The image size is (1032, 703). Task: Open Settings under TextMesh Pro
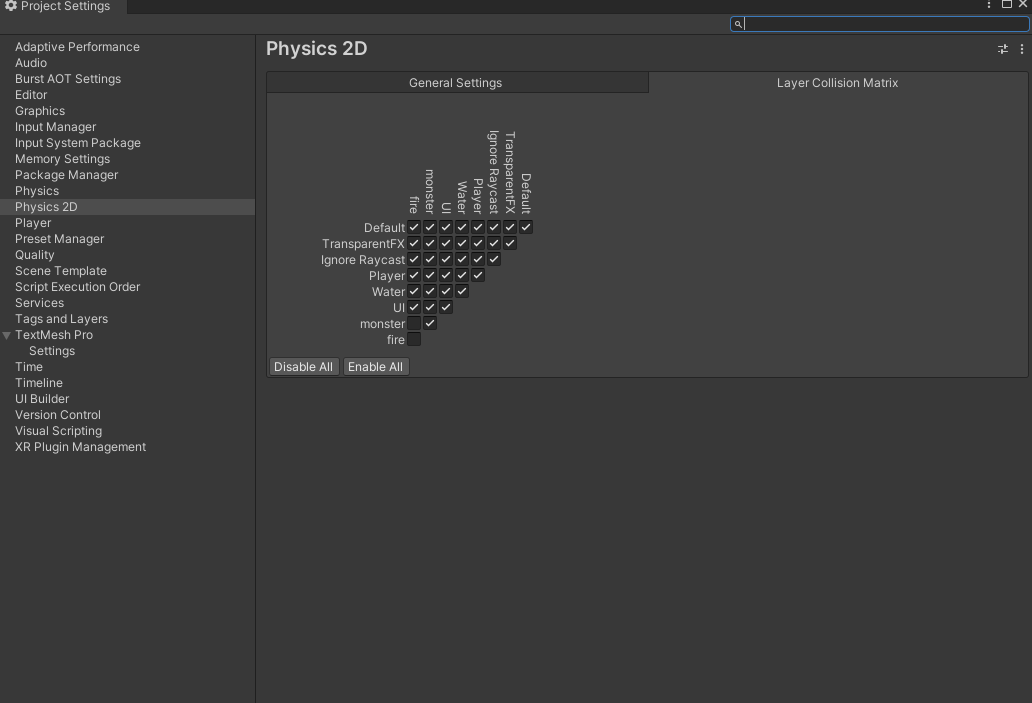[52, 351]
